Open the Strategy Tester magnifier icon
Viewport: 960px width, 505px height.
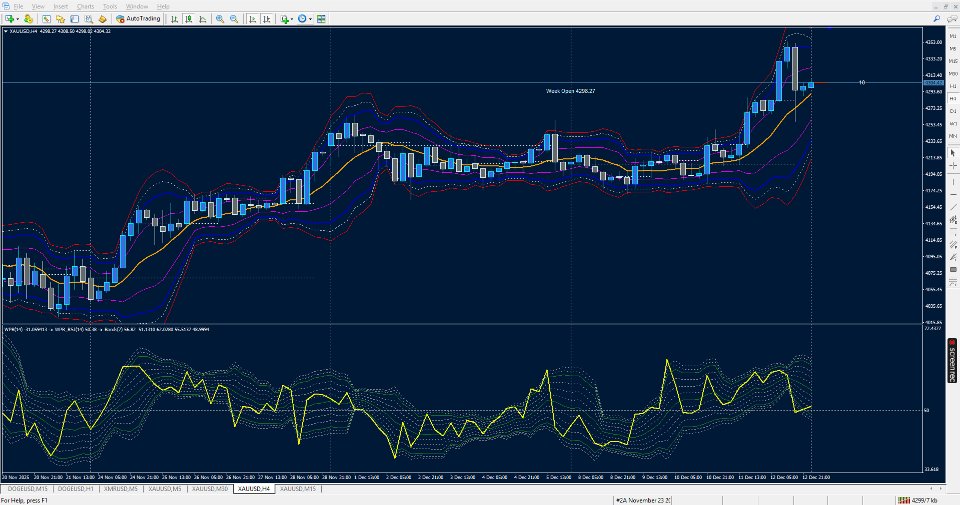89,19
